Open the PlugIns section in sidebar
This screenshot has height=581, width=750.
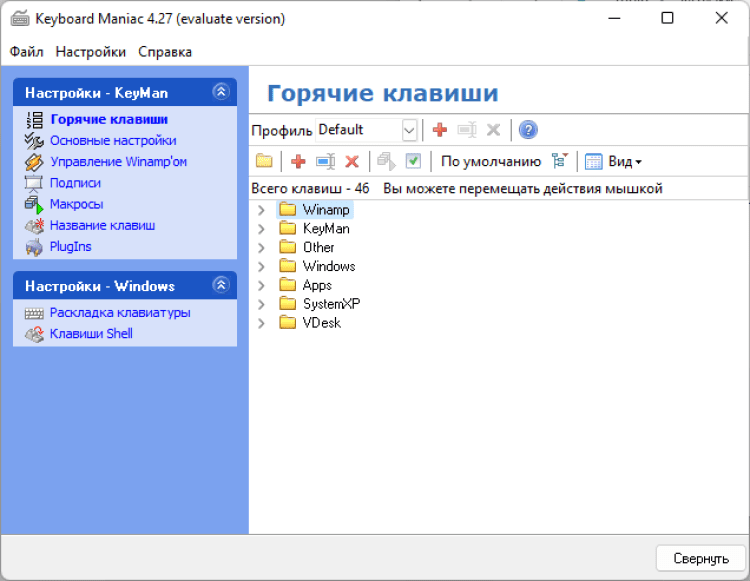[70, 246]
